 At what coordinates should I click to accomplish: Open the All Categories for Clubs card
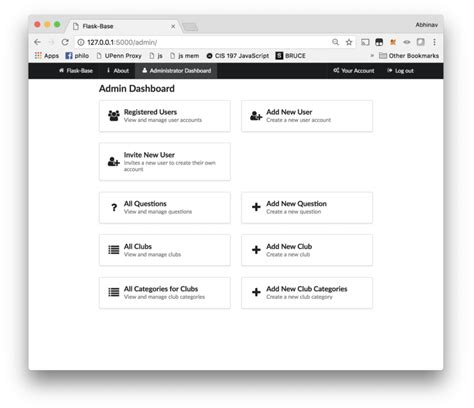pos(165,293)
